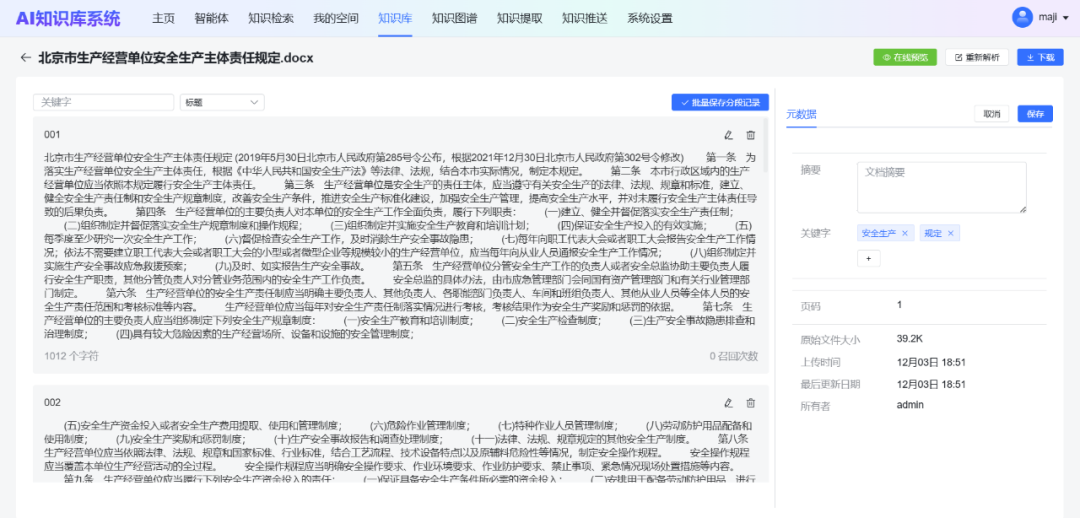Click the 重新解析 button

coord(977,57)
